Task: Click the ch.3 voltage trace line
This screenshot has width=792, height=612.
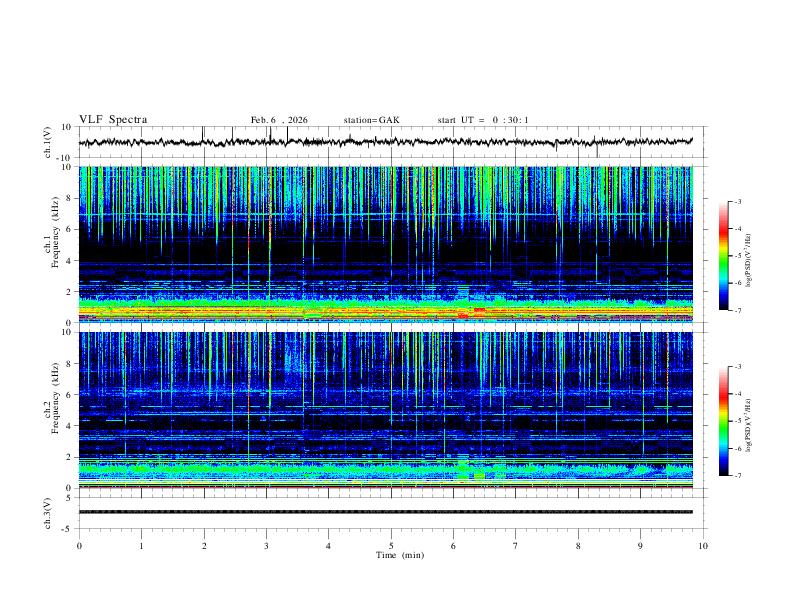Action: tap(386, 512)
